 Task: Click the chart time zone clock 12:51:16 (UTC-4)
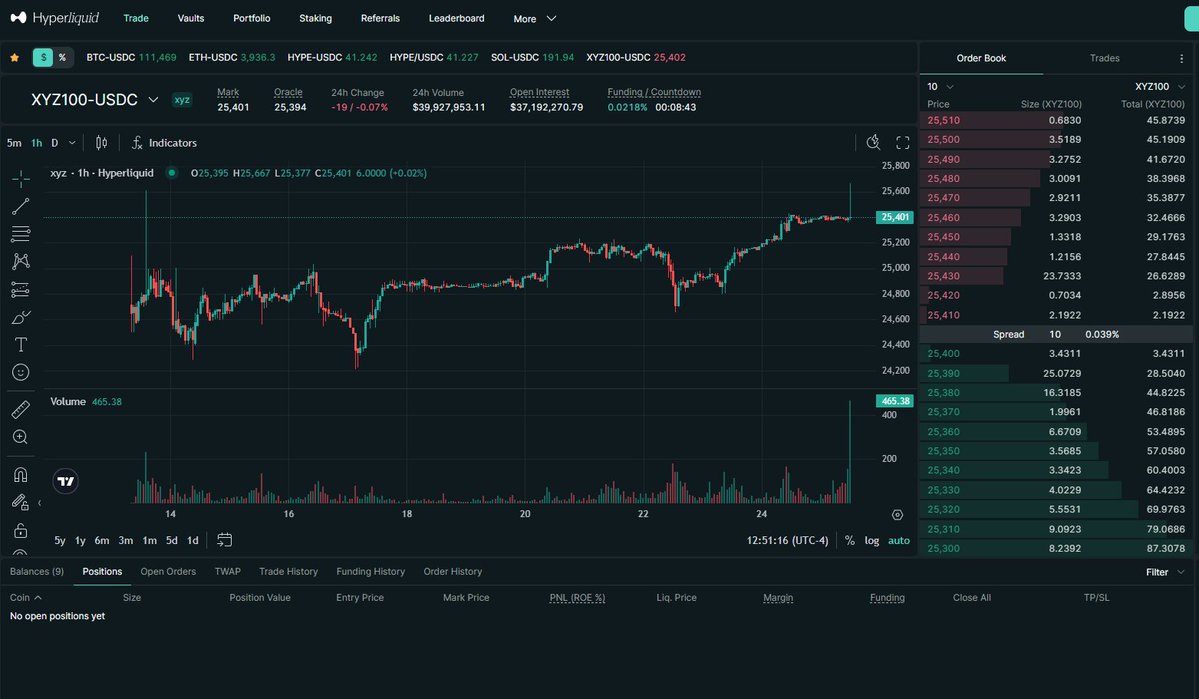[x=787, y=541]
